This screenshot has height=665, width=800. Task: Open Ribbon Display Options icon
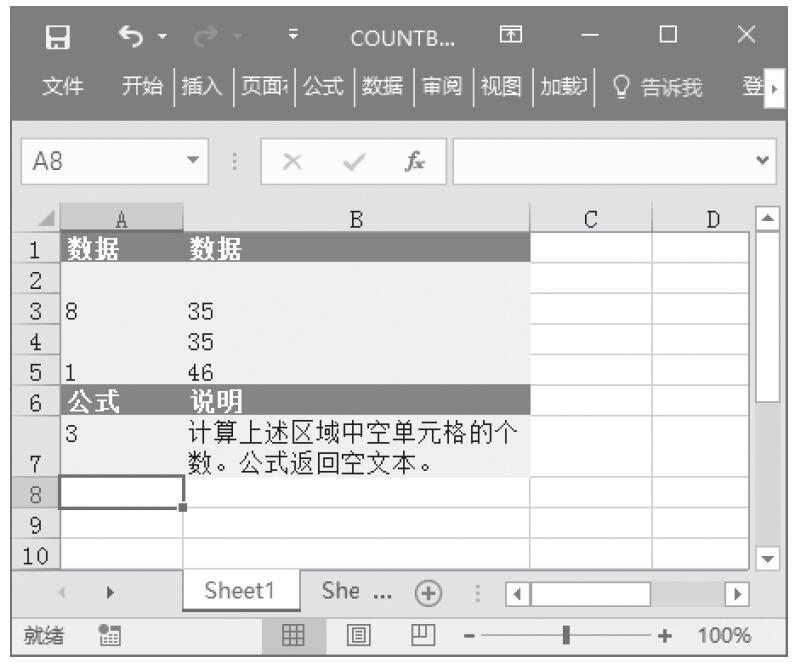(x=510, y=39)
